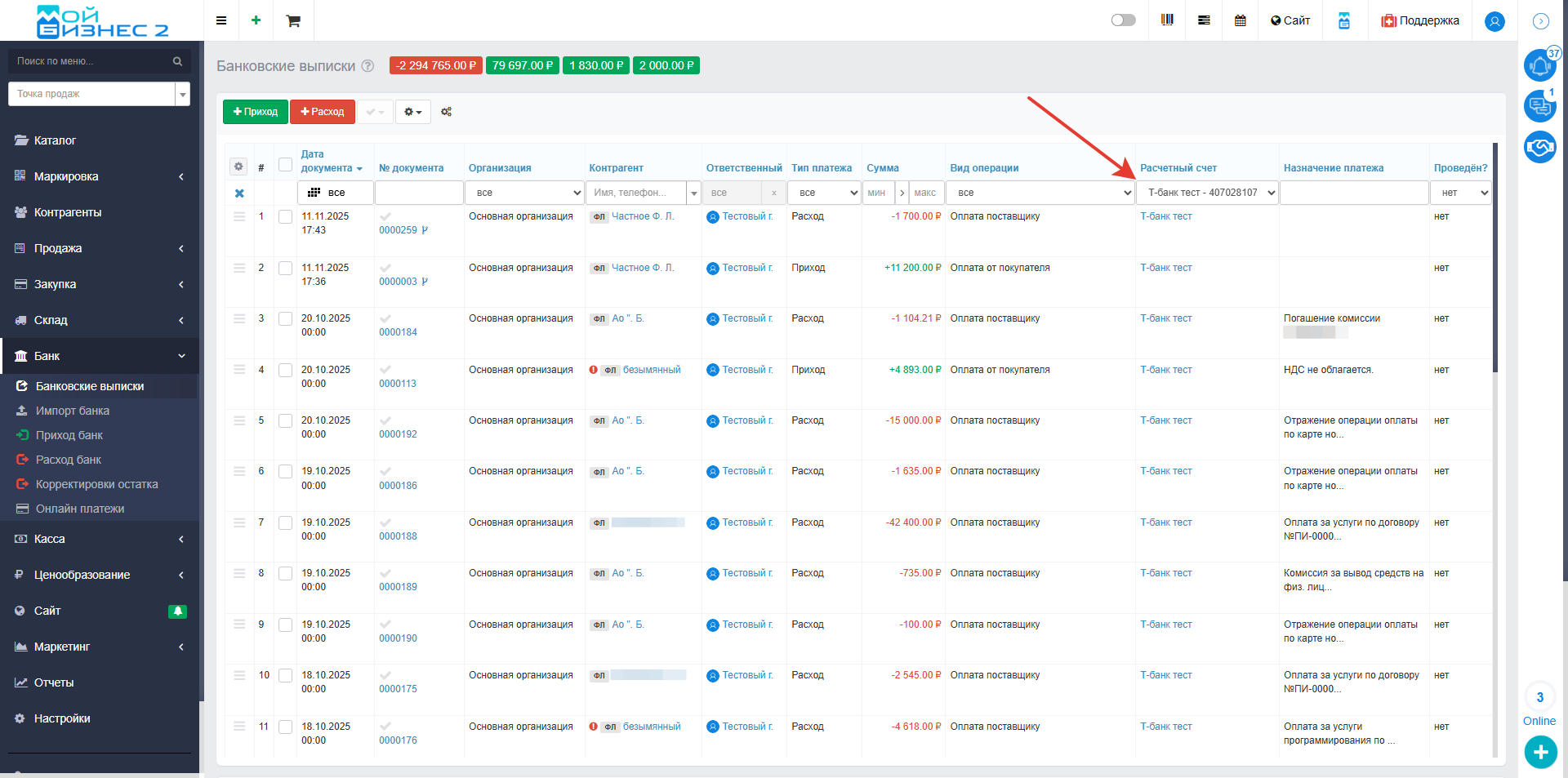Open the barcode scanner icon
Viewport: 1568px width, 778px height.
tap(1167, 20)
